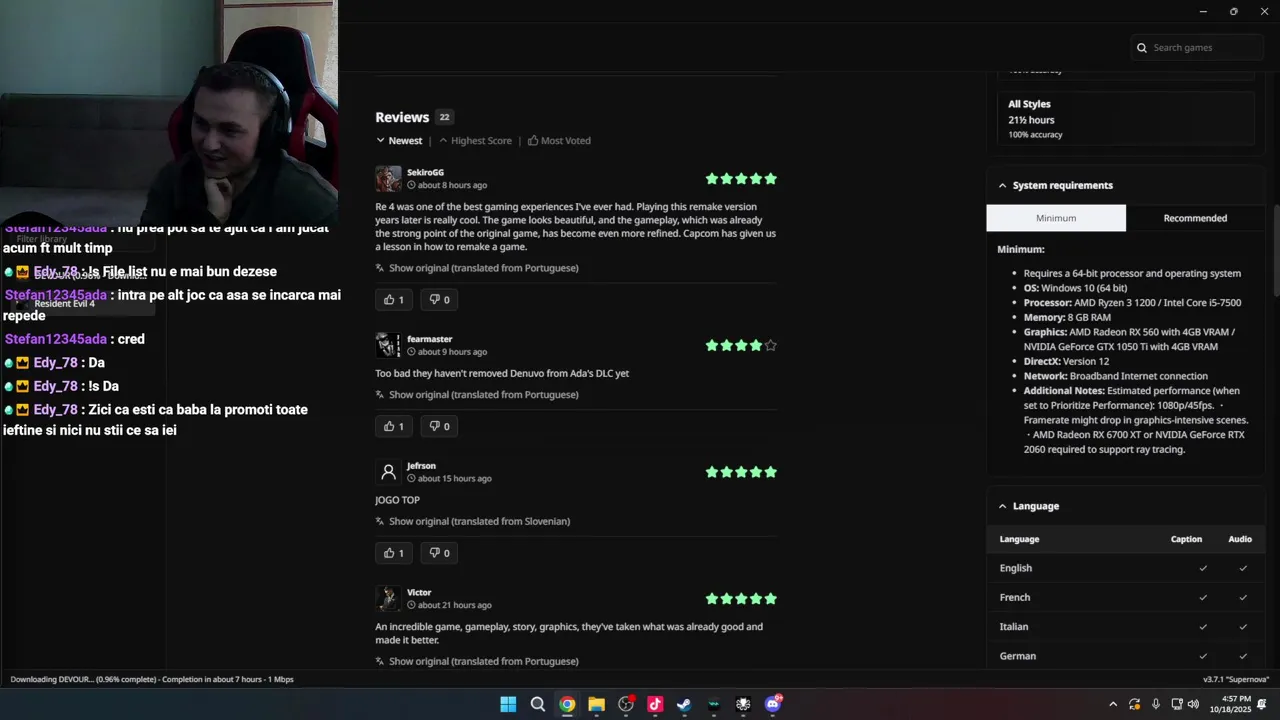Click the star rating on Jefrson's review
The width and height of the screenshot is (1280, 720).
tap(741, 472)
